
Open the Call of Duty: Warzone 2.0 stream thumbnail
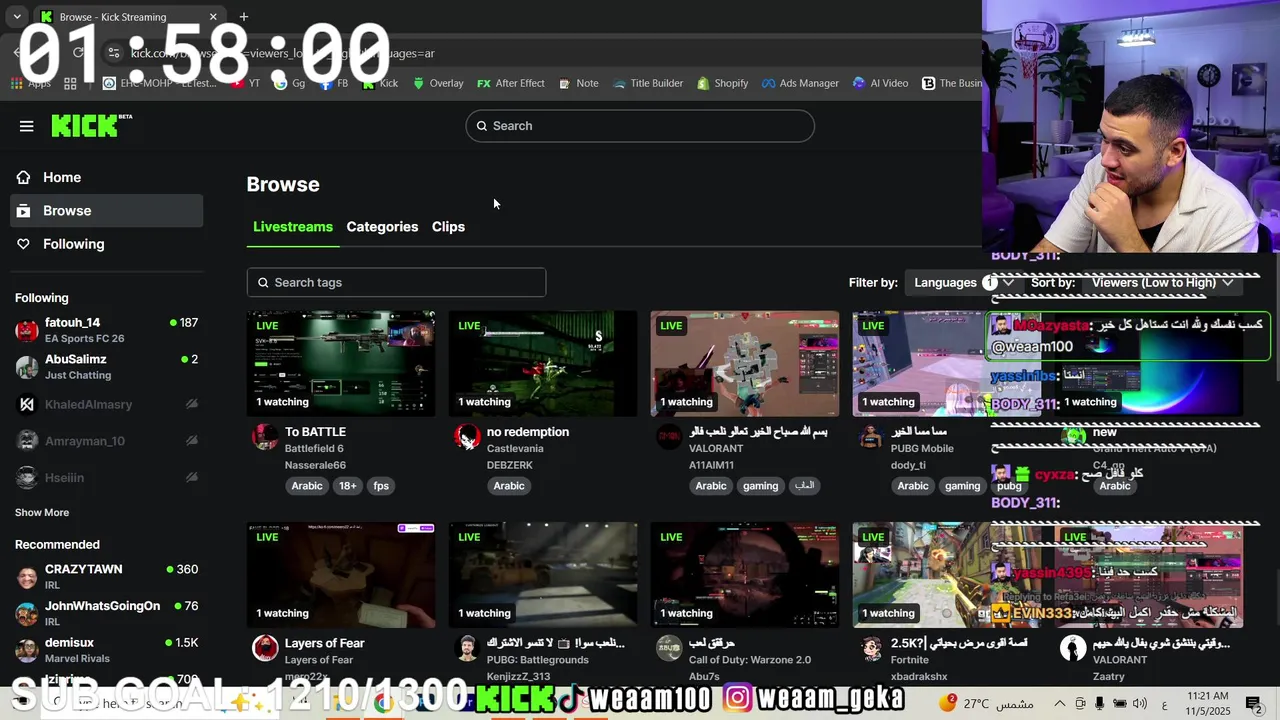click(x=745, y=575)
